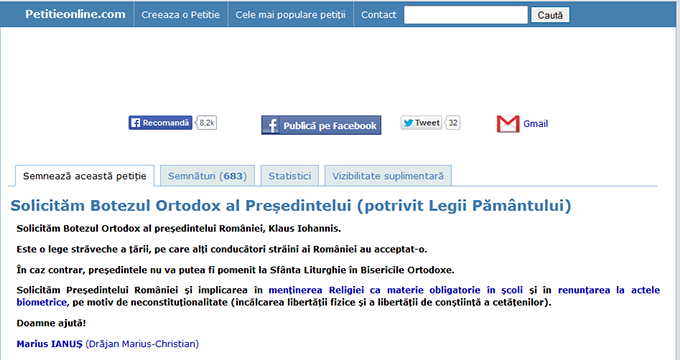Click the Facebook f logo icon

271,126
